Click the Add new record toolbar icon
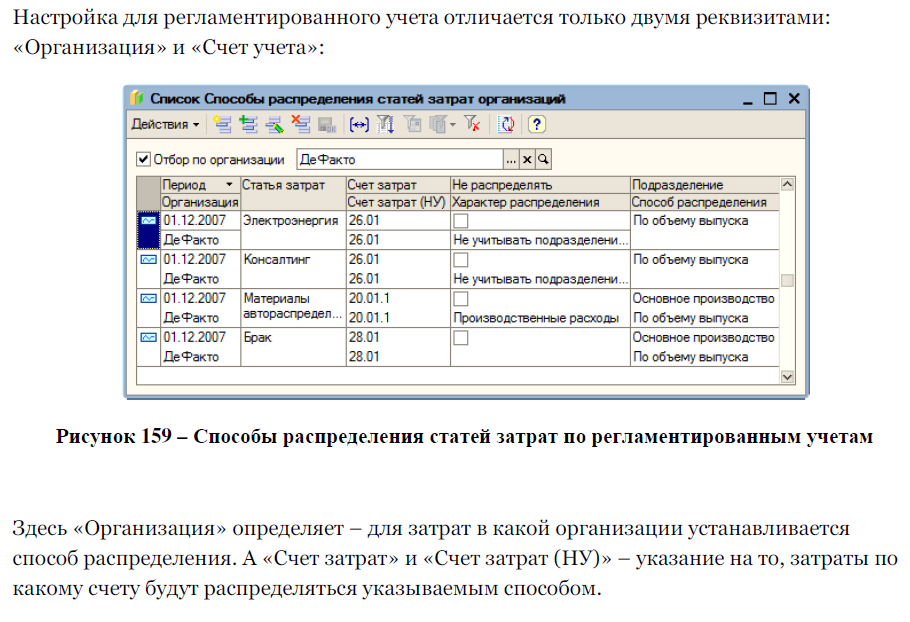Image resolution: width=910 pixels, height=622 pixels. click(x=222, y=124)
